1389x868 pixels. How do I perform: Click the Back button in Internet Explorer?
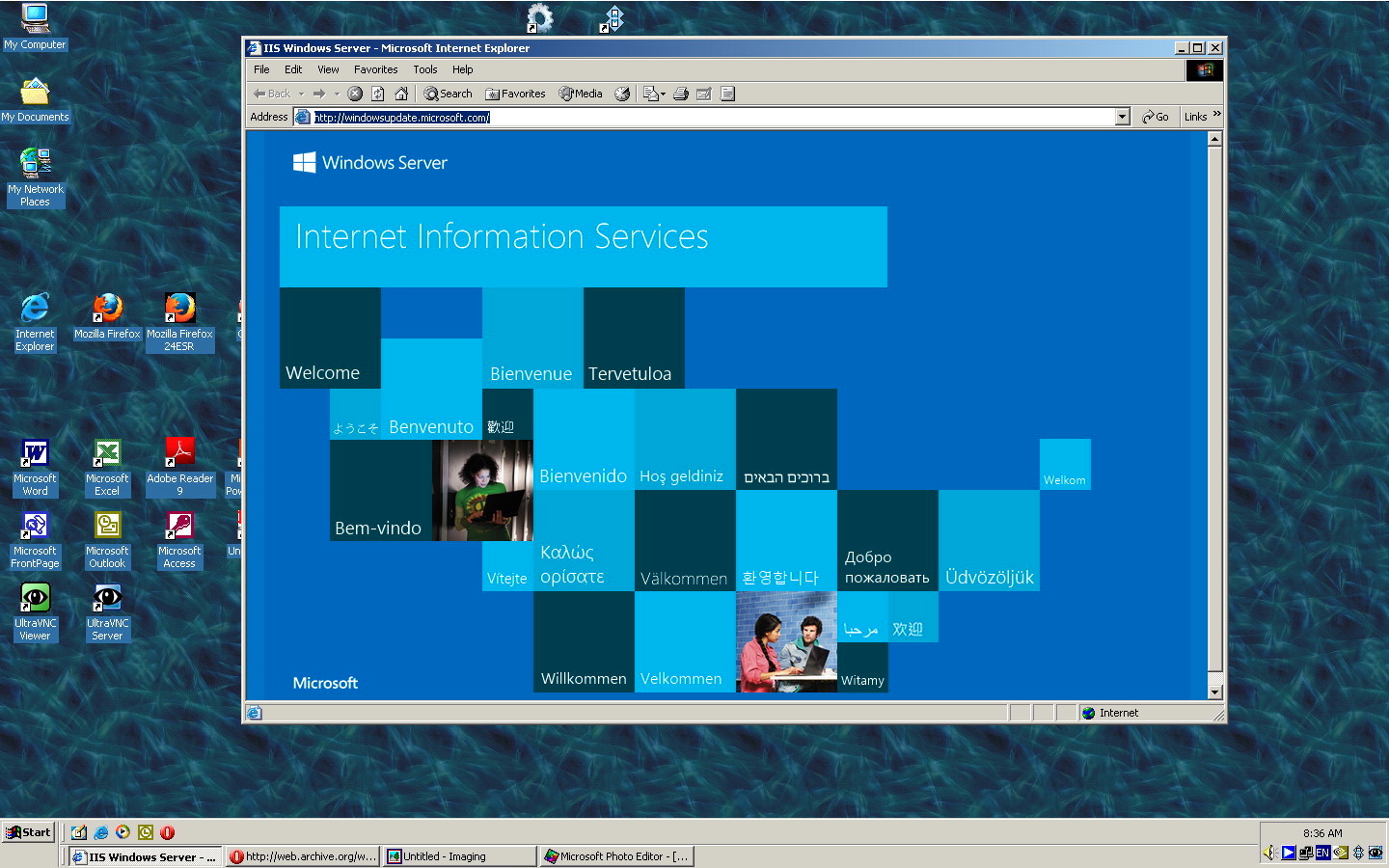pyautogui.click(x=271, y=94)
